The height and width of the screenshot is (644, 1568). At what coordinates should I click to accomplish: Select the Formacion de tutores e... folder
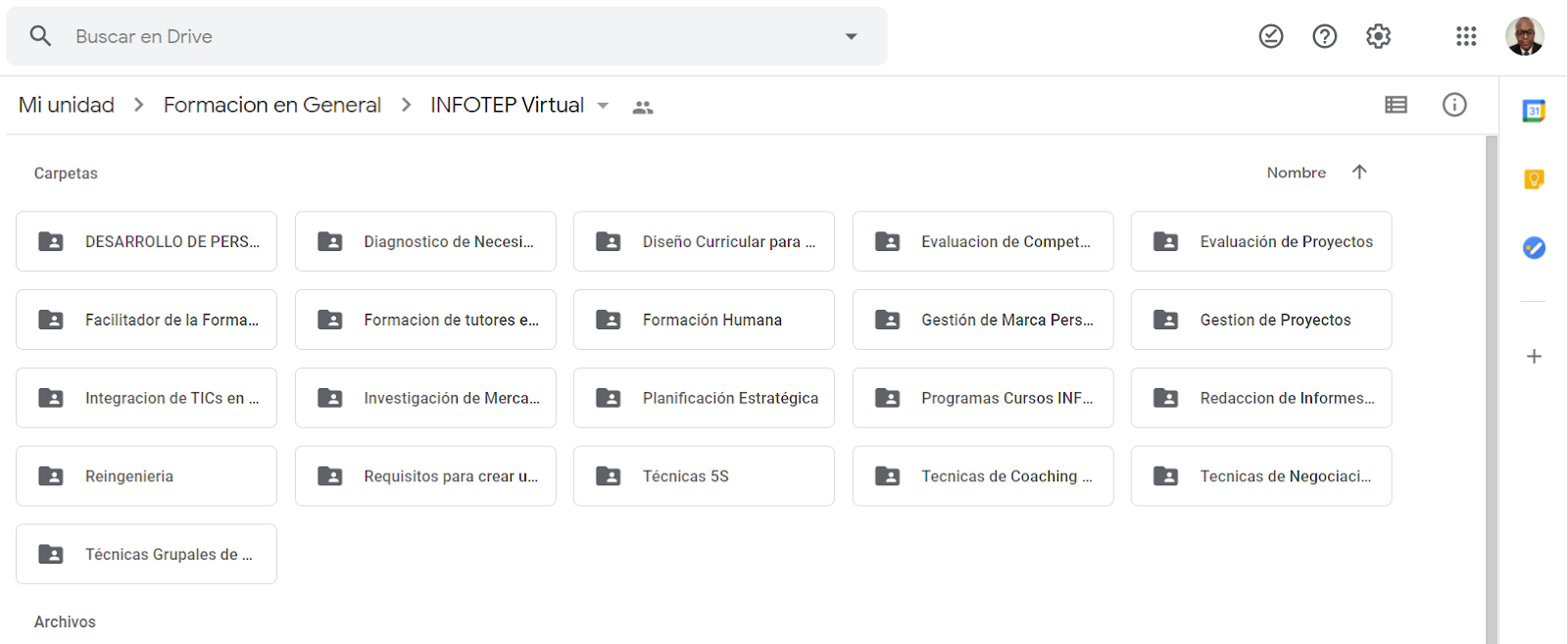pyautogui.click(x=425, y=320)
